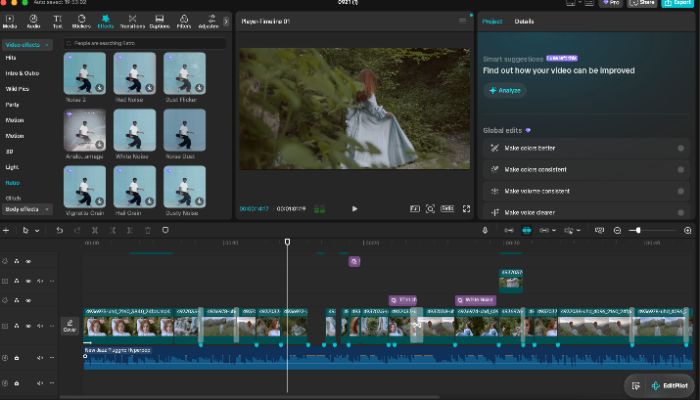Hide the main video track with the eye icon
Viewport: 700px width, 400px height.
tap(28, 326)
